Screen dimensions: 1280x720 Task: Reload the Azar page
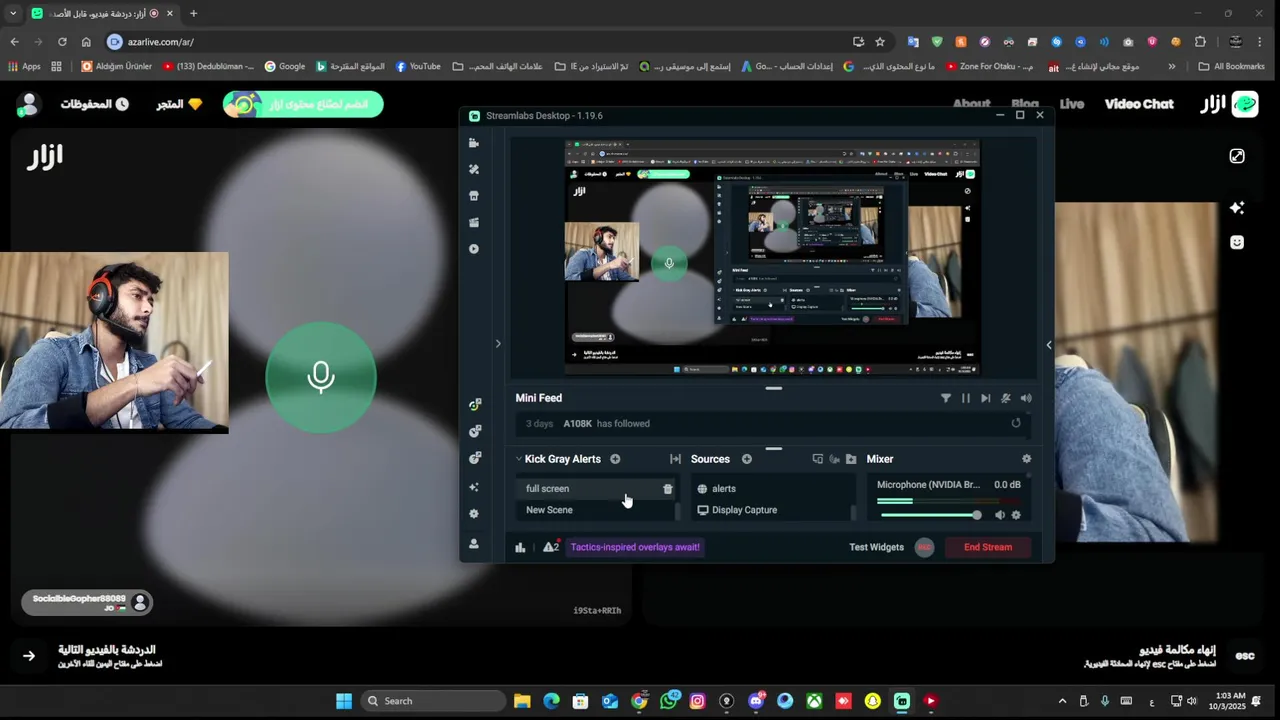pyautogui.click(x=62, y=42)
